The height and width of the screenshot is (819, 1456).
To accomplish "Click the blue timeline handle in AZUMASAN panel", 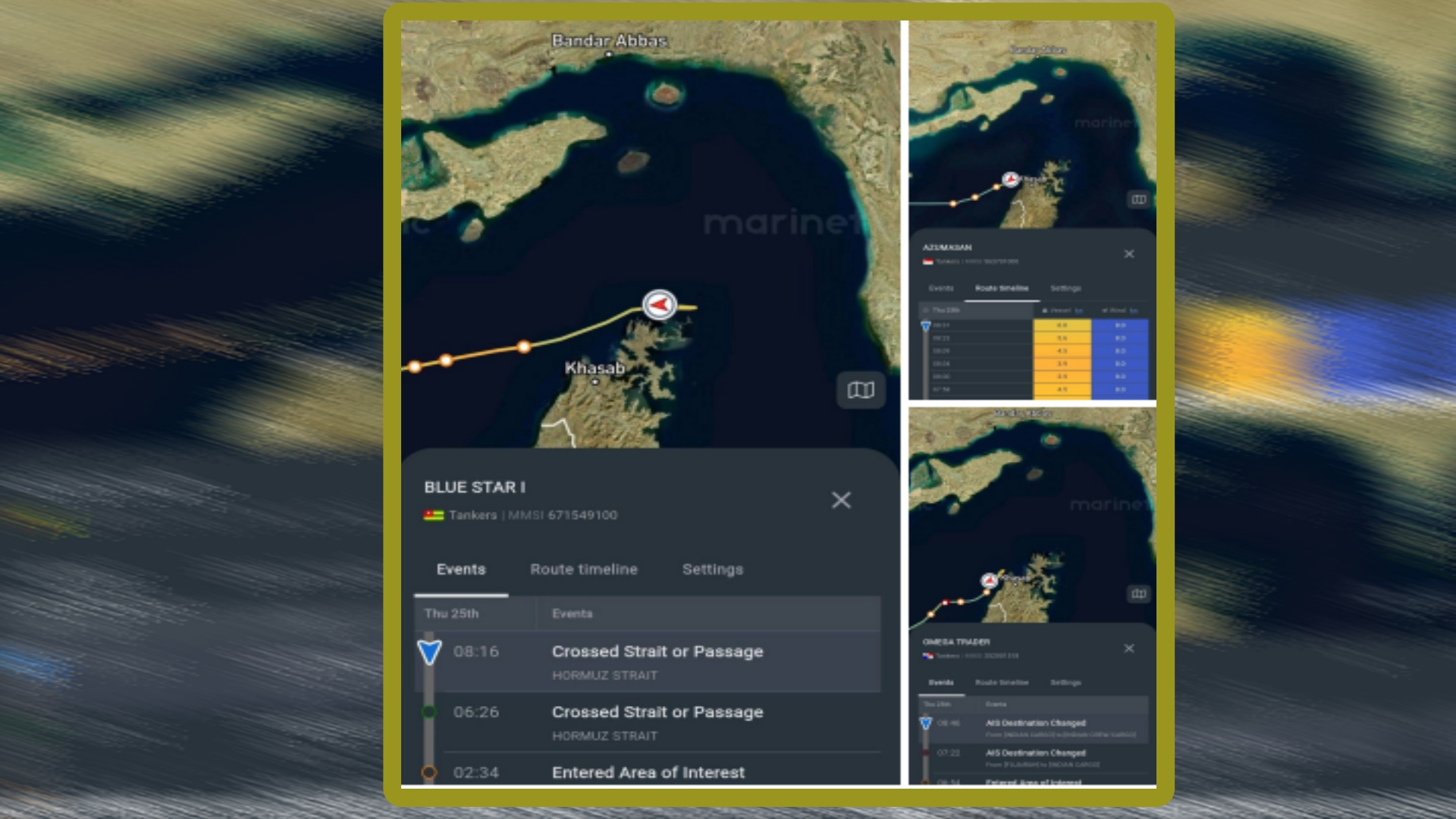I will (x=926, y=326).
